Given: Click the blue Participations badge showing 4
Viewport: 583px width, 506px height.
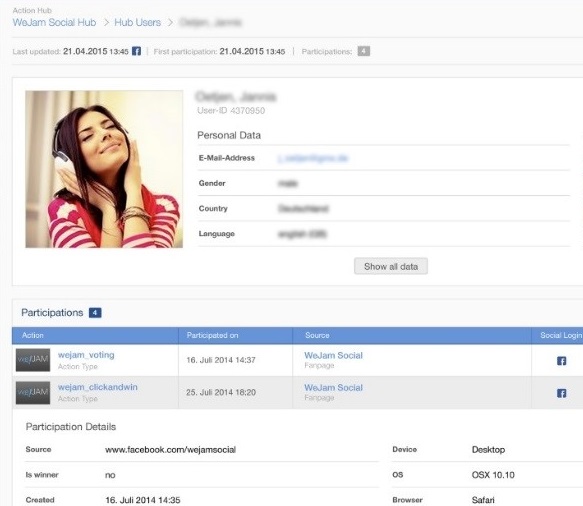Looking at the screenshot, I should 95,313.
